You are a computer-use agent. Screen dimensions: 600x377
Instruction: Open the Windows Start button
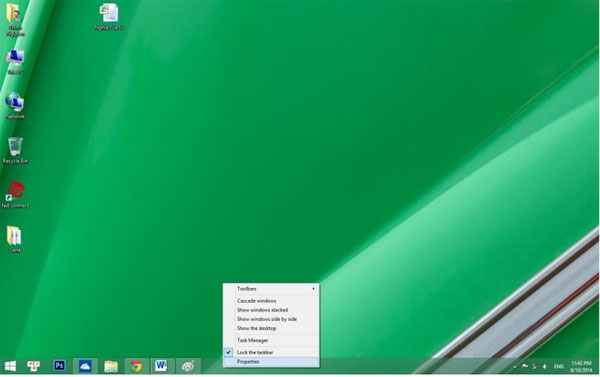(x=10, y=366)
